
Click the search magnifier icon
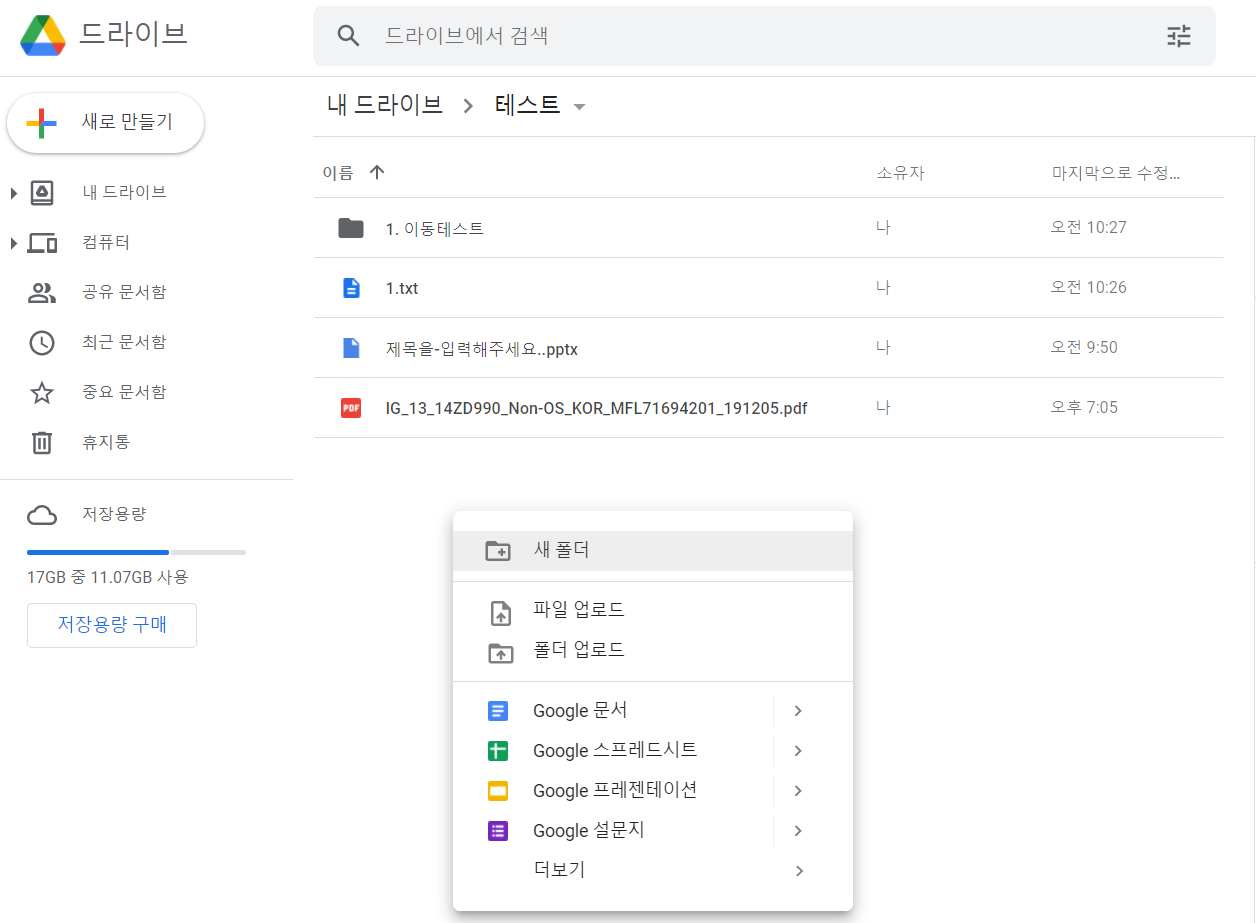[x=348, y=36]
